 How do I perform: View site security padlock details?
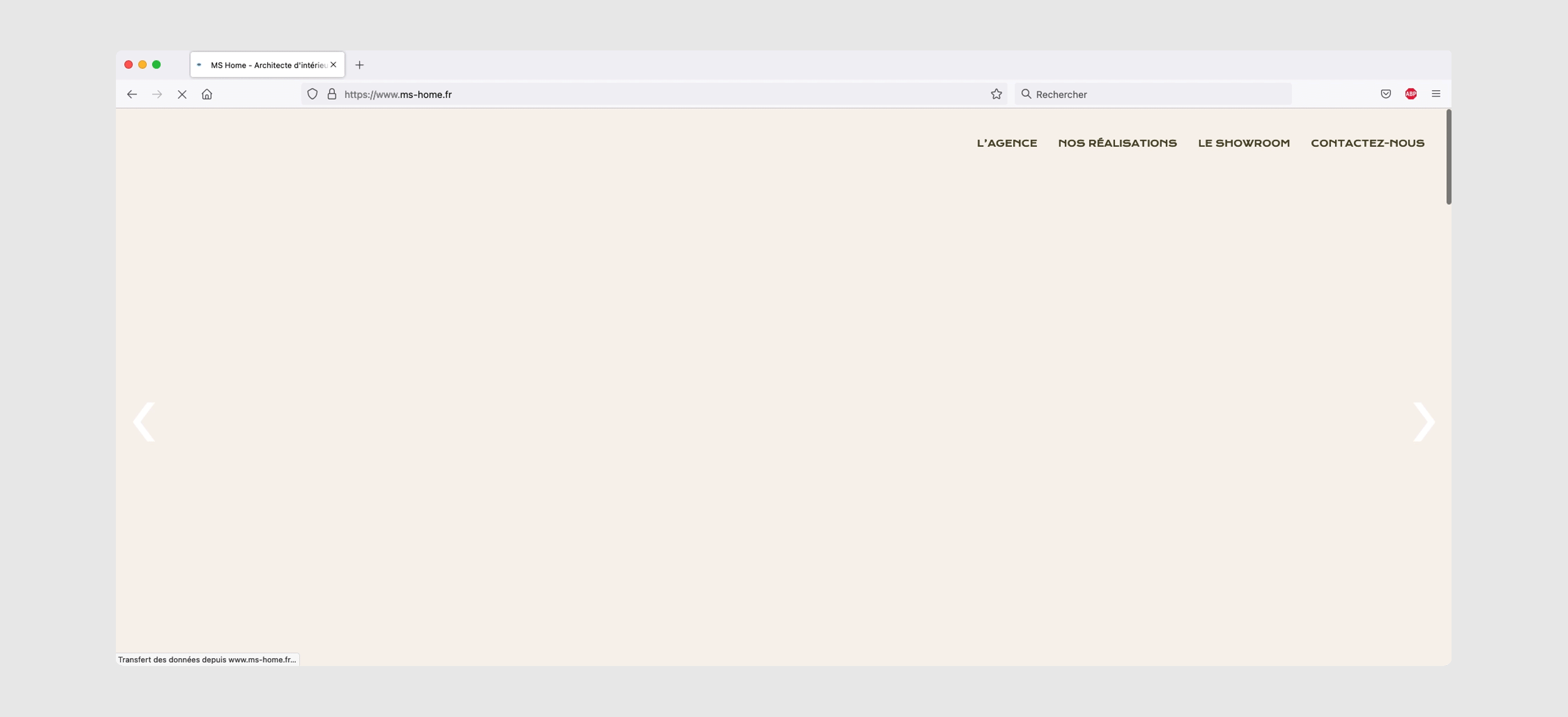click(332, 94)
